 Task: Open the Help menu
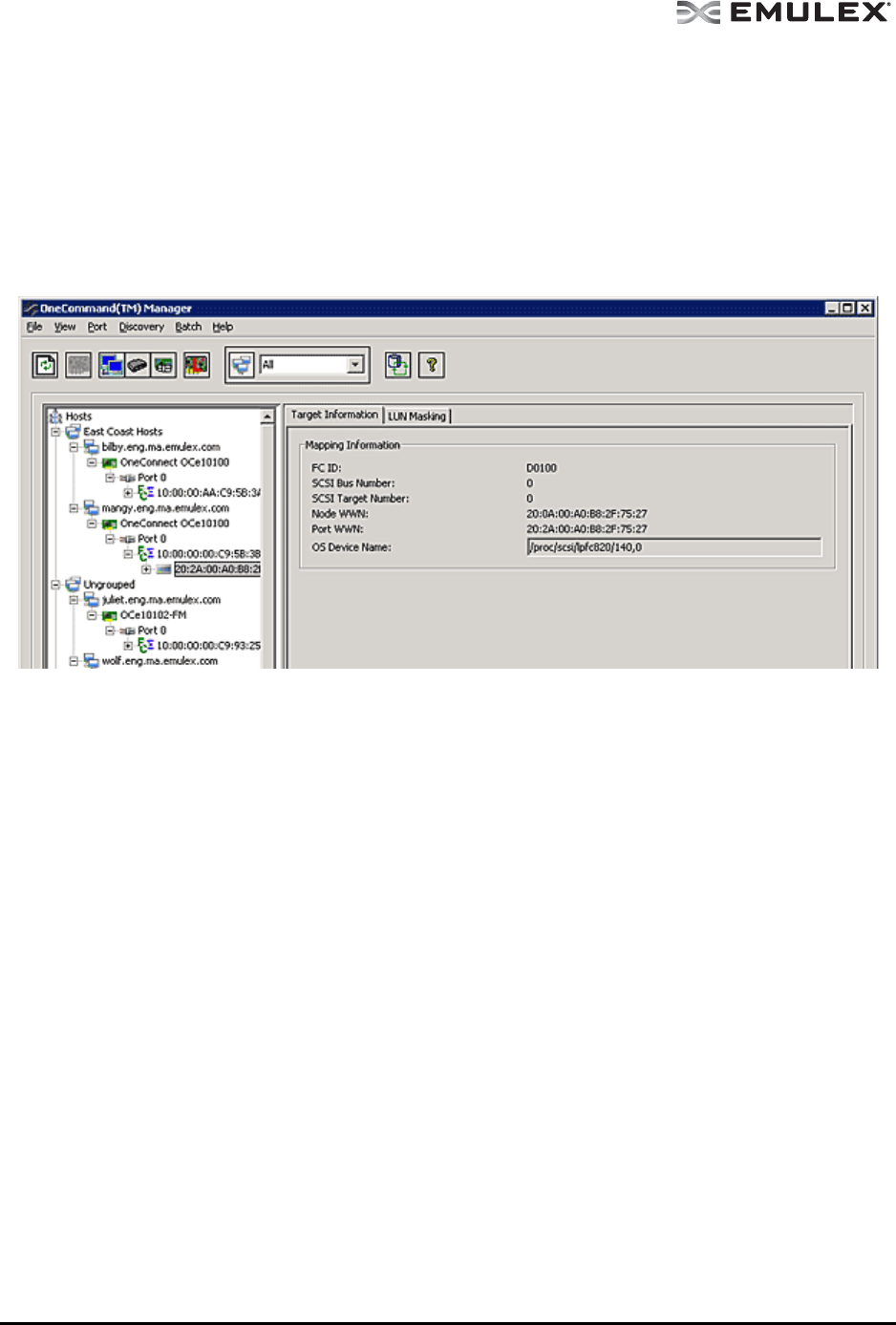pyautogui.click(x=223, y=327)
